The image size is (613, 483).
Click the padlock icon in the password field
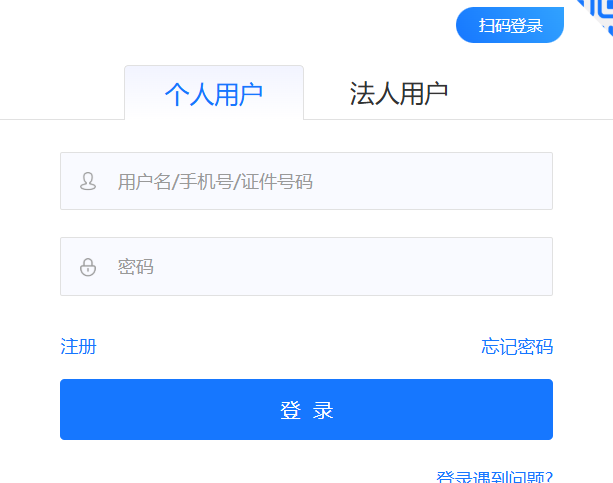coord(88,267)
